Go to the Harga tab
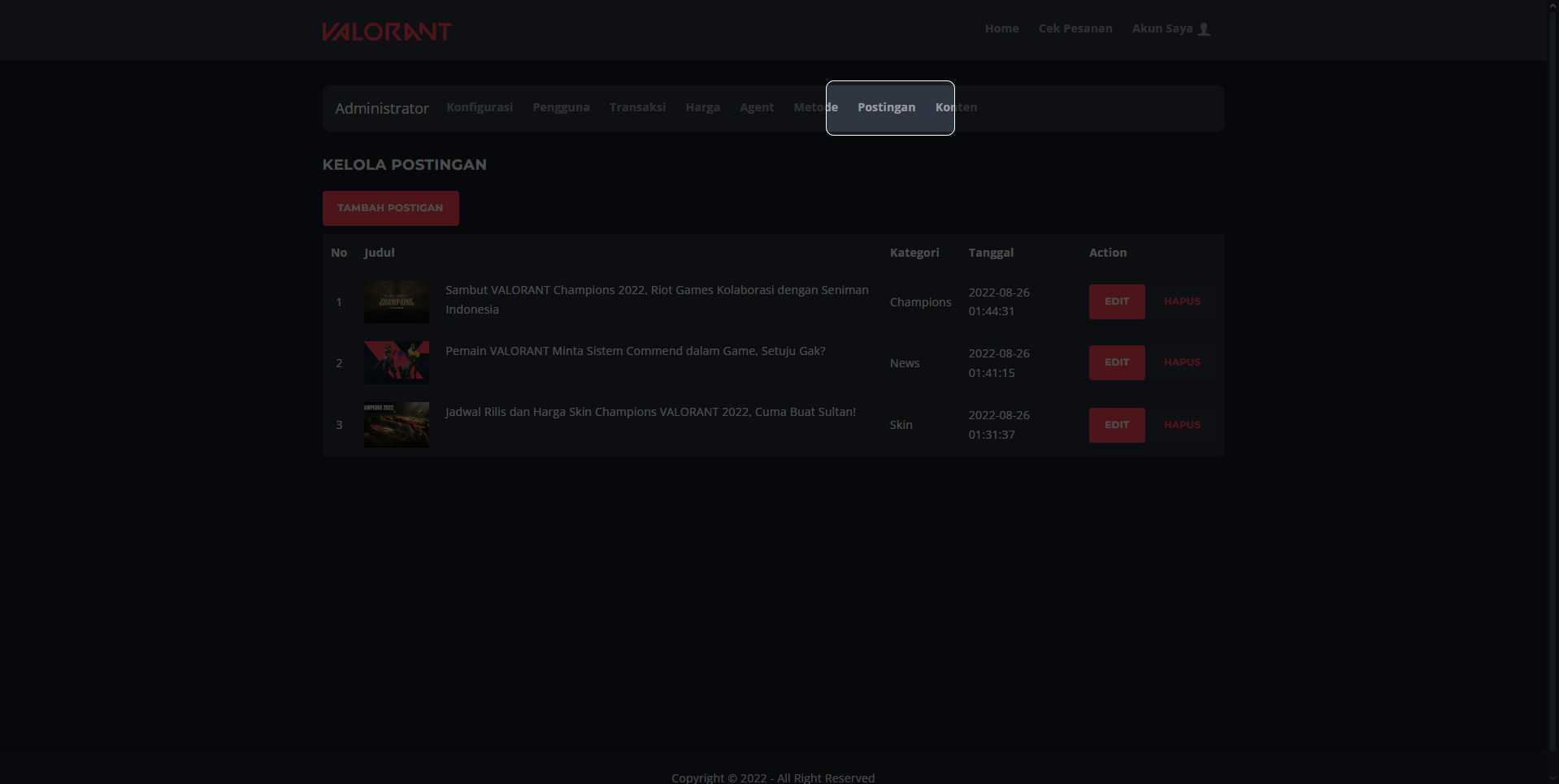 pos(702,107)
